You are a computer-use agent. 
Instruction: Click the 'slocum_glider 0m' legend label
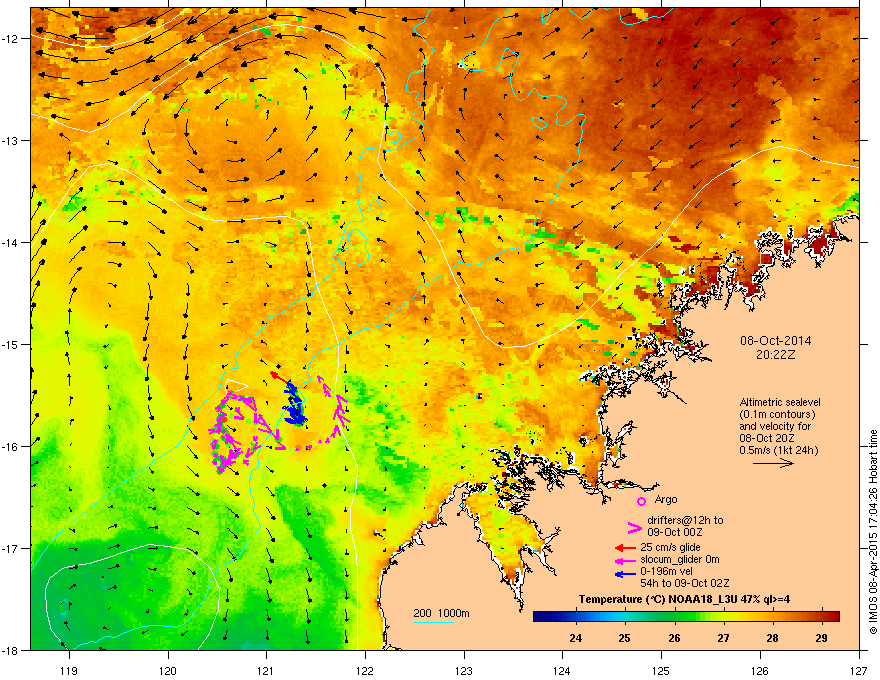[x=680, y=559]
